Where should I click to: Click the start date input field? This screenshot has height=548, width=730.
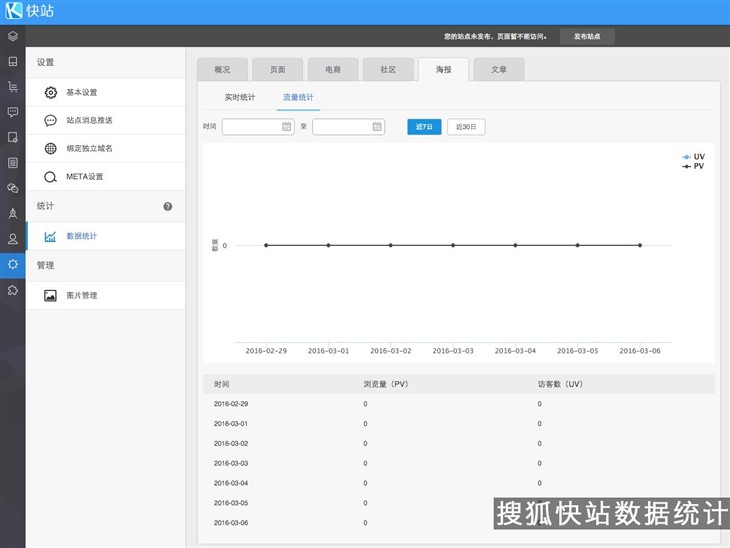point(258,127)
